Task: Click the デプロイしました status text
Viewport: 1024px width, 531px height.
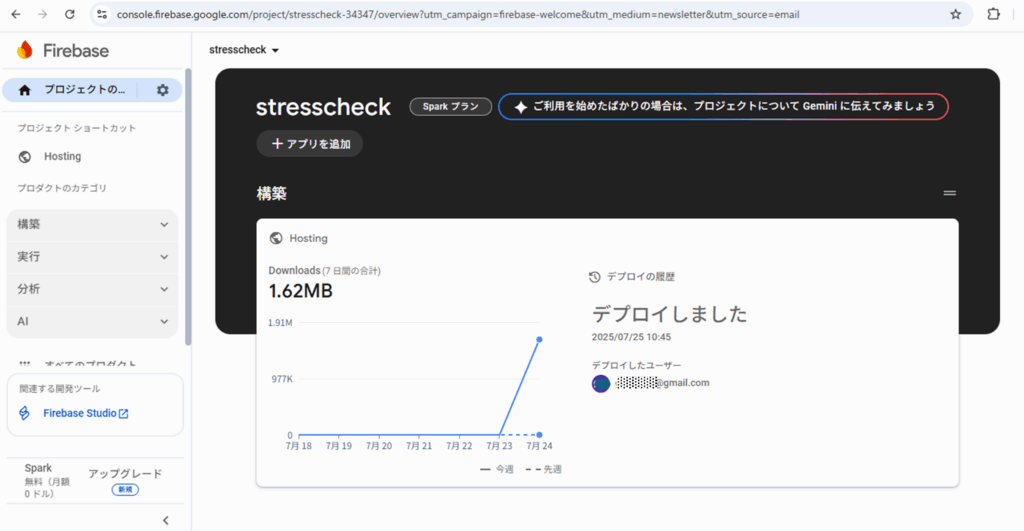Action: [x=669, y=314]
